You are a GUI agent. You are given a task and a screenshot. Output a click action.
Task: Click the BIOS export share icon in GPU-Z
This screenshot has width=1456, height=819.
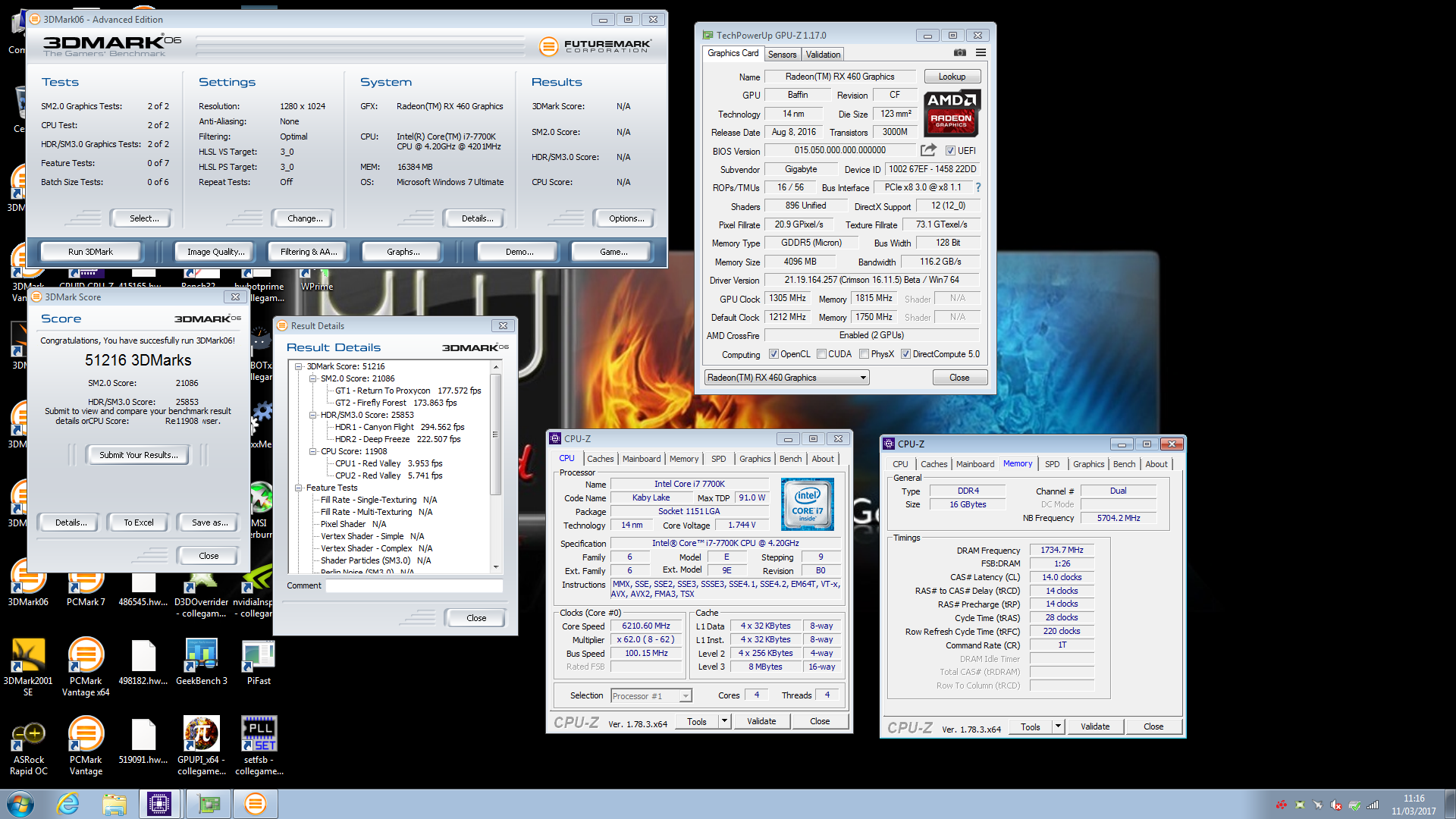(x=928, y=150)
